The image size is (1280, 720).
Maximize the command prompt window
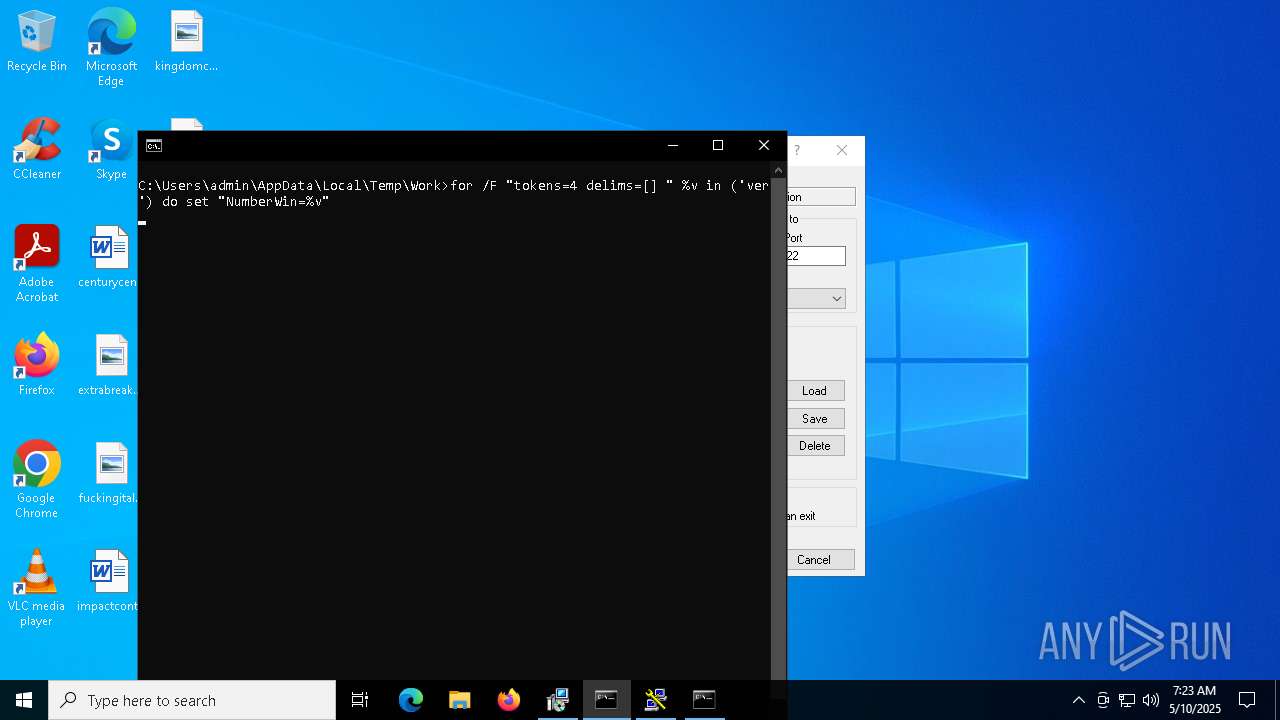(x=718, y=146)
